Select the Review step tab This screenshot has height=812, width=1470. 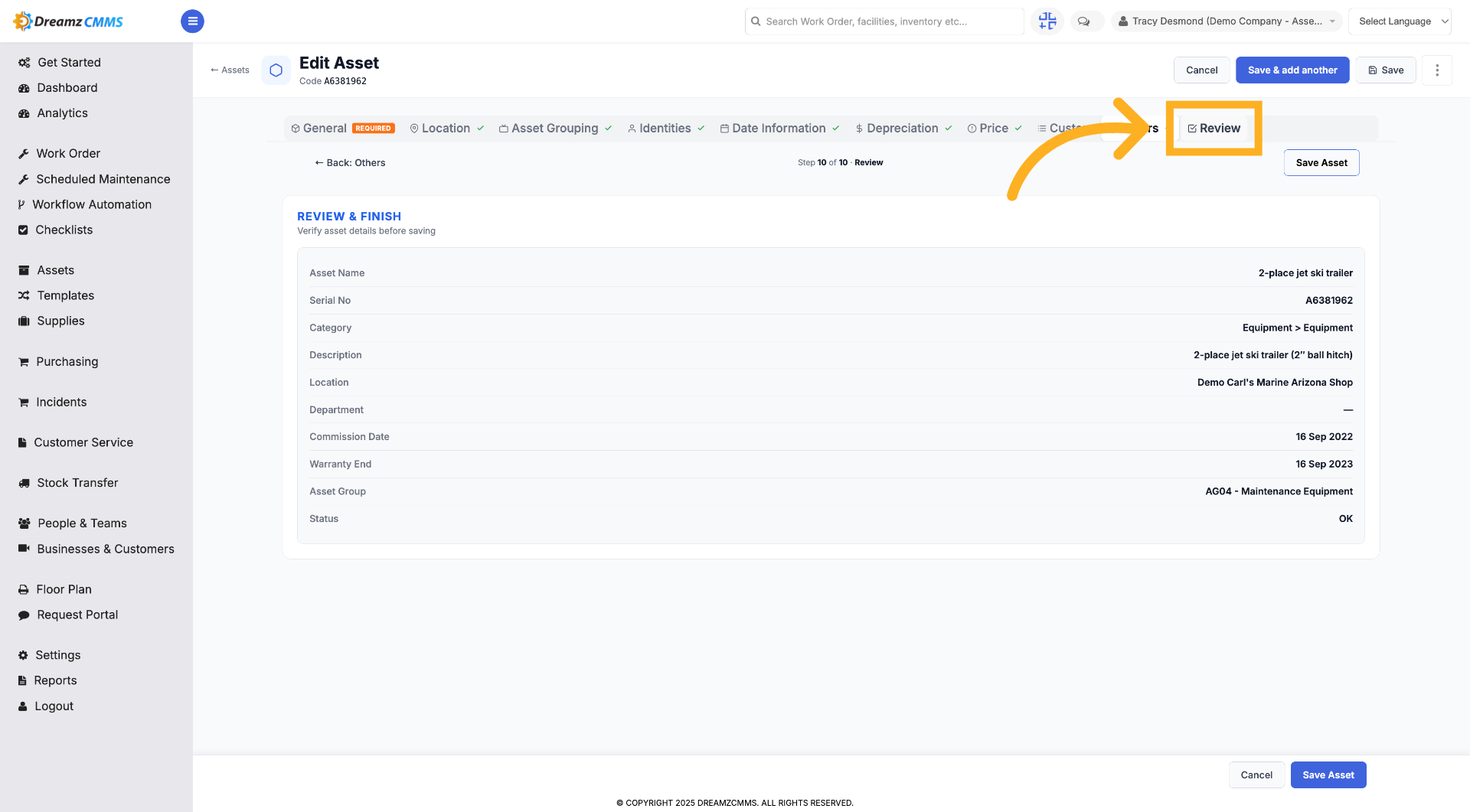point(1214,128)
